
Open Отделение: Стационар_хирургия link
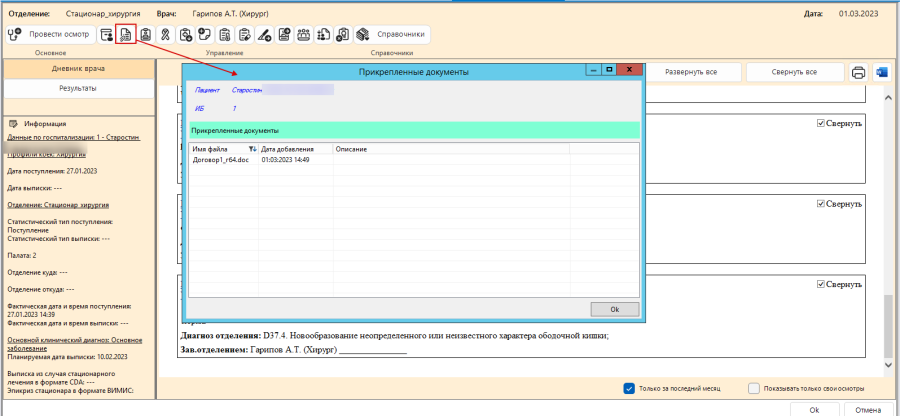click(58, 204)
